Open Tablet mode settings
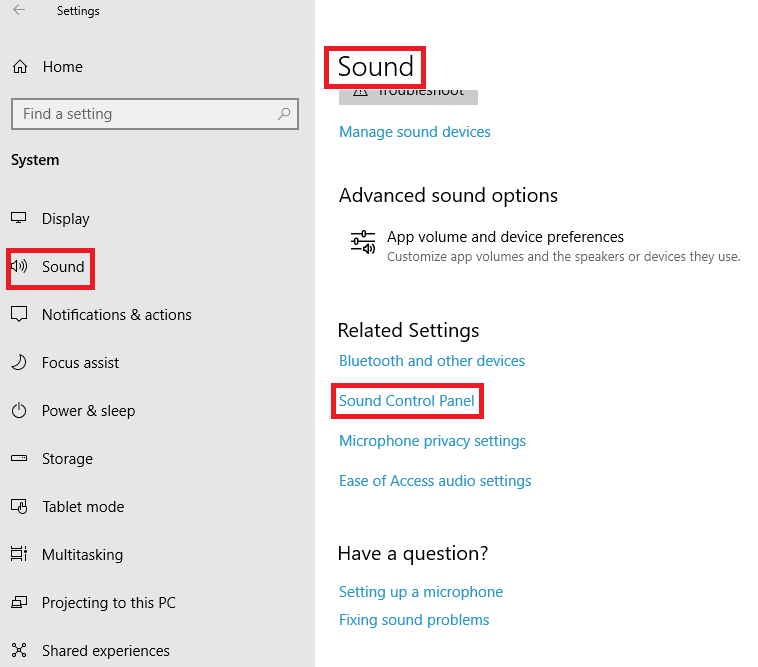Image resolution: width=758 pixels, height=667 pixels. click(83, 507)
